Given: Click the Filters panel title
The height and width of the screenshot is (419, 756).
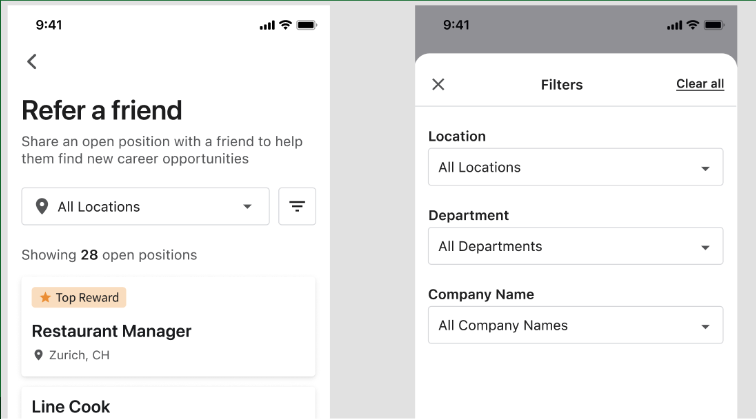Looking at the screenshot, I should tap(561, 85).
